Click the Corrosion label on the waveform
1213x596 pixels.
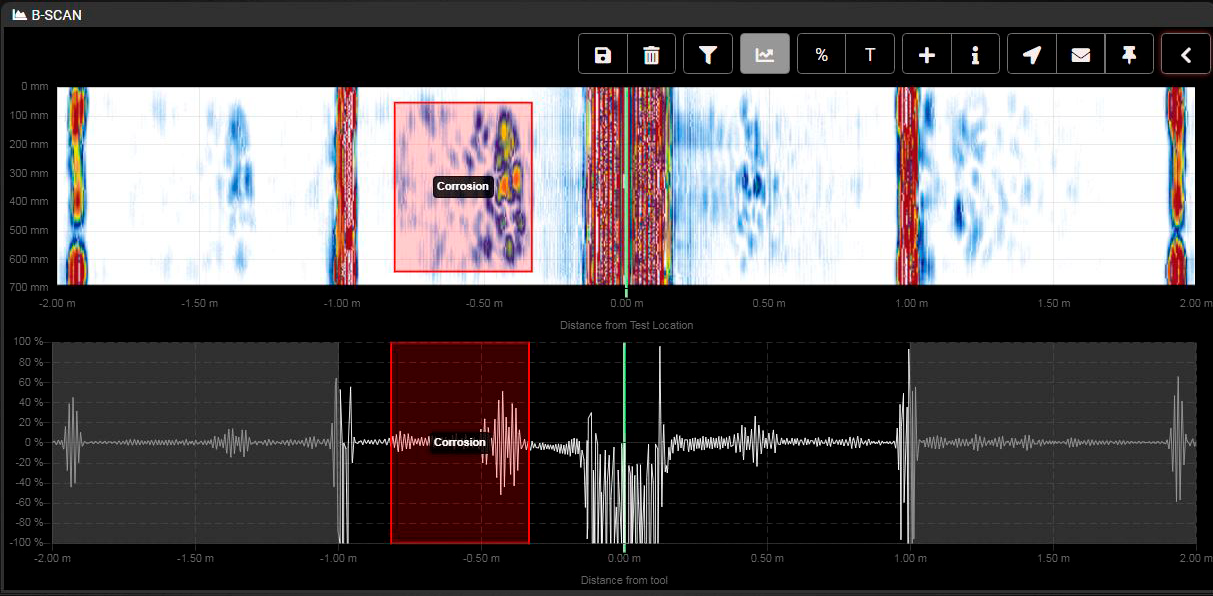point(459,442)
